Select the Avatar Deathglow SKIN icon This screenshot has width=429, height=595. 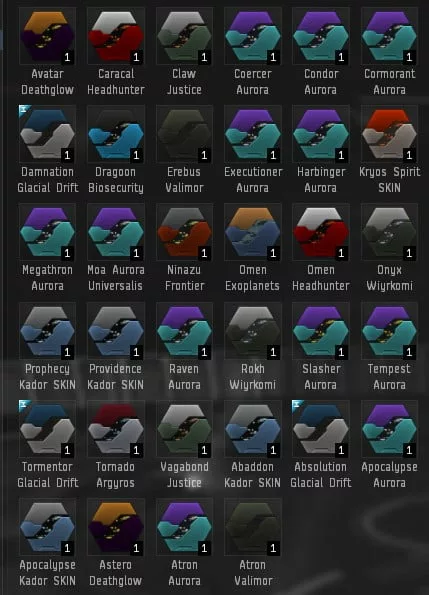47,36
